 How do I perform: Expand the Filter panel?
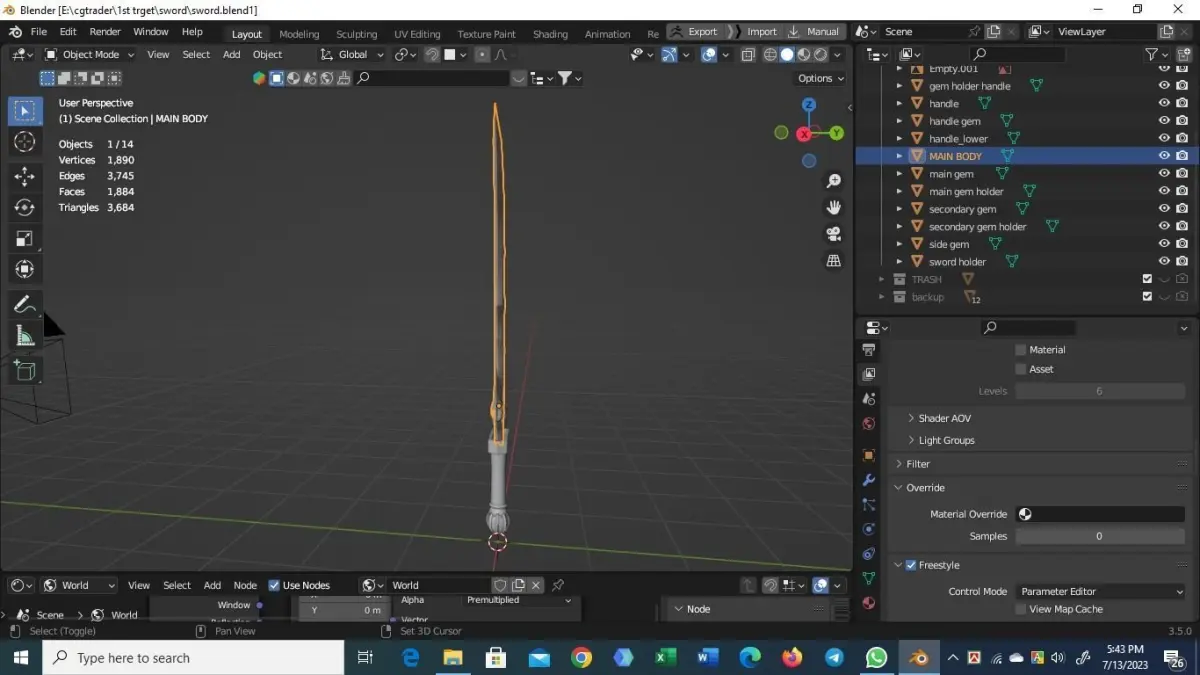point(912,464)
